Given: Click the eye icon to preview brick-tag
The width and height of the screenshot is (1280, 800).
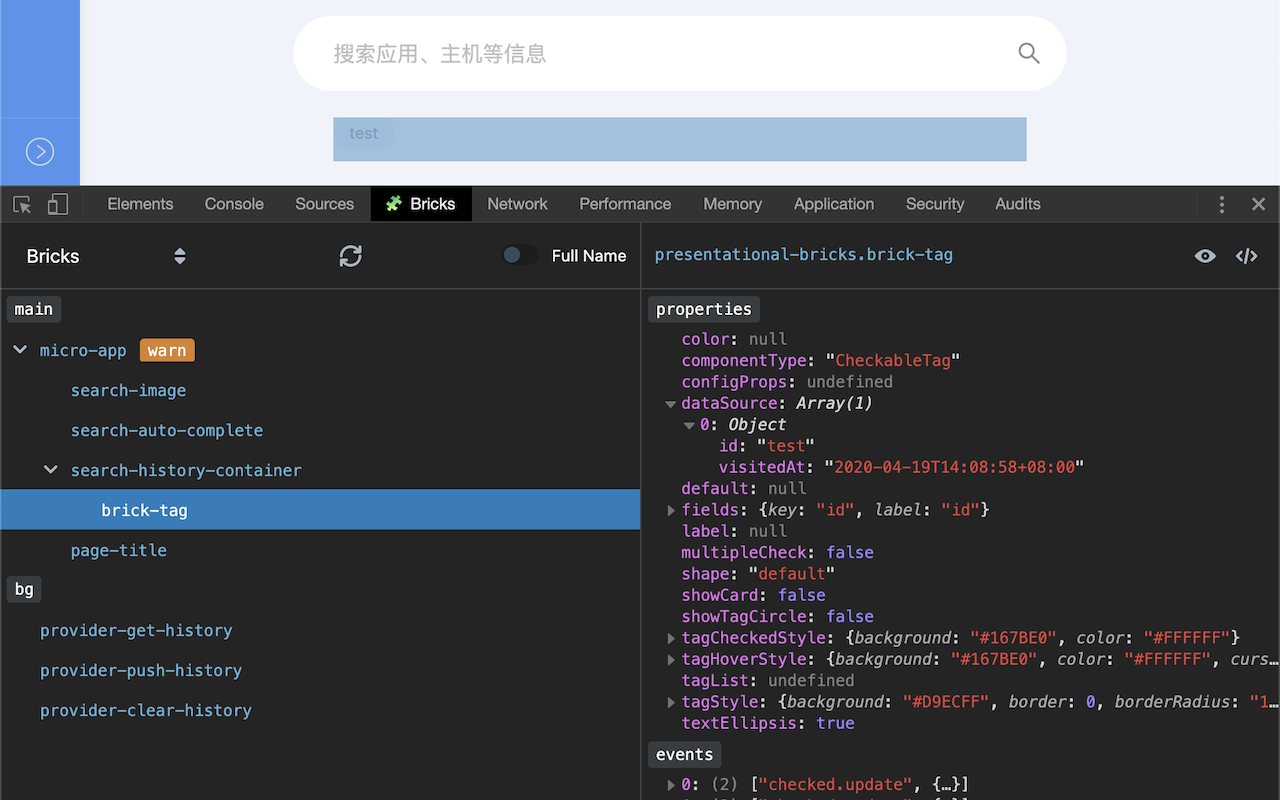Looking at the screenshot, I should (1205, 255).
